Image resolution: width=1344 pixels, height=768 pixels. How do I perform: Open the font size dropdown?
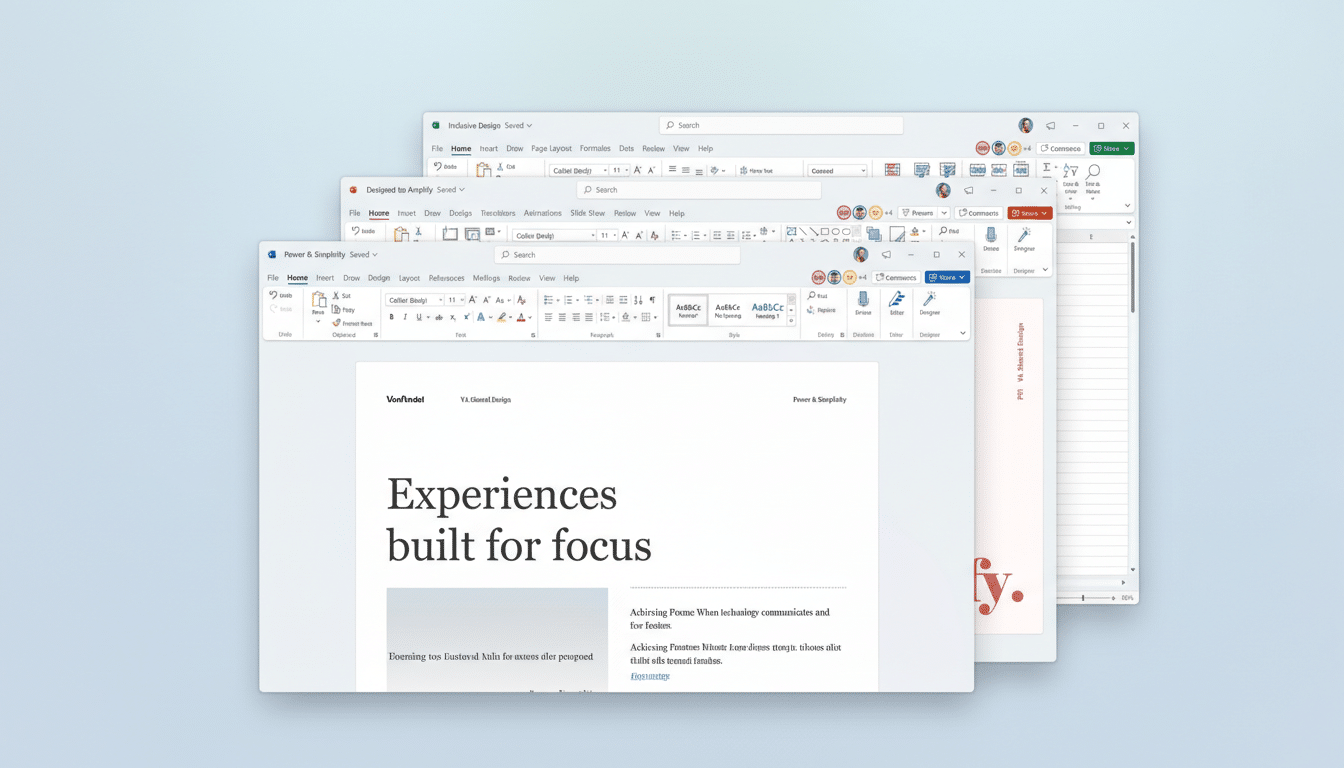click(459, 299)
